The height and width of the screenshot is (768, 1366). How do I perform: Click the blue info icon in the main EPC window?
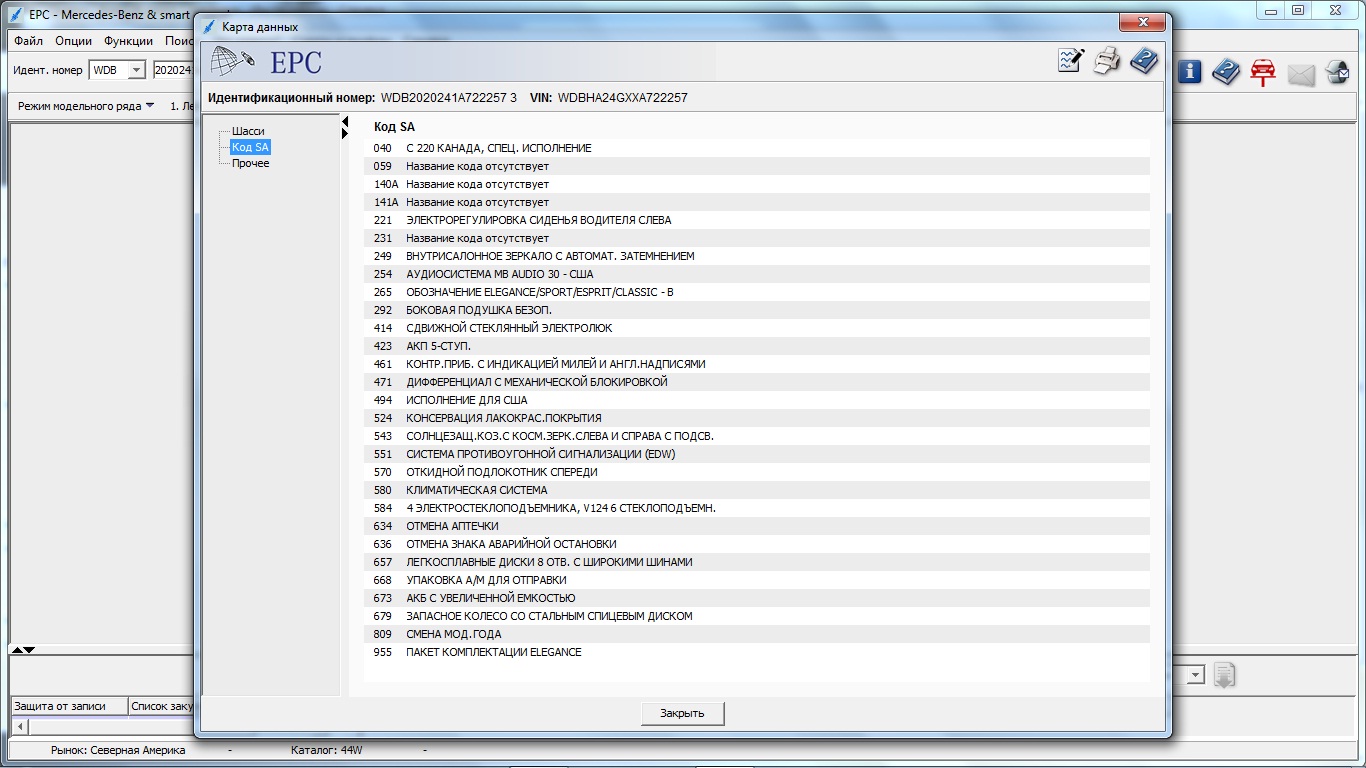pyautogui.click(x=1189, y=72)
